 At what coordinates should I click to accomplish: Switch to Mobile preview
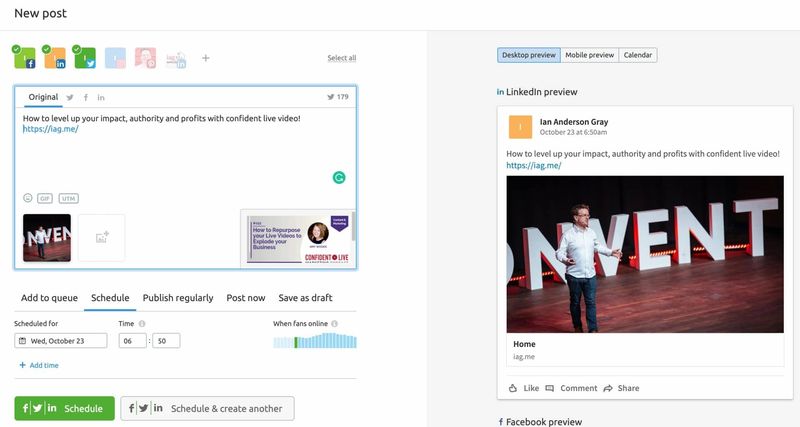590,55
